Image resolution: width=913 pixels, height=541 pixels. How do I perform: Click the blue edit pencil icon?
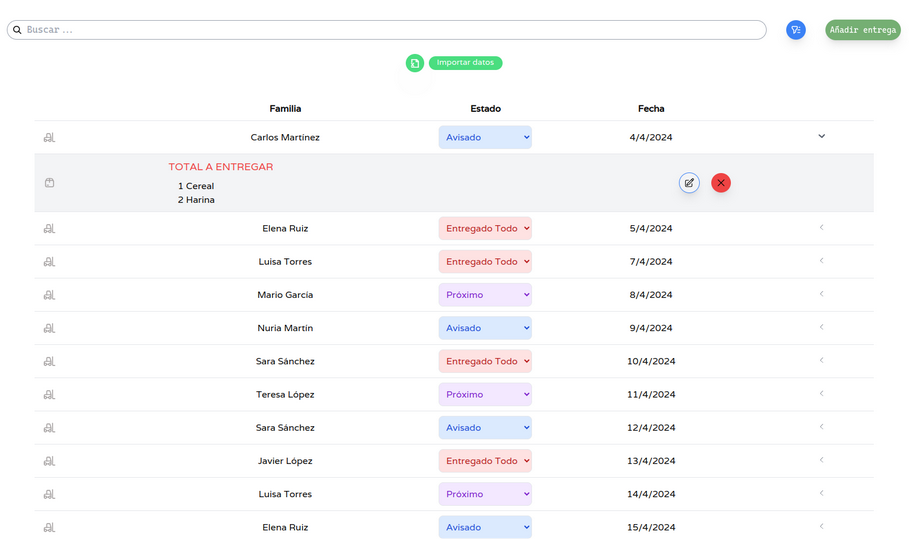[689, 183]
